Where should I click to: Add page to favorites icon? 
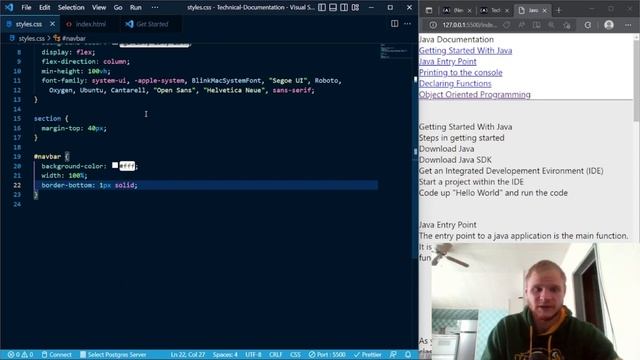click(x=567, y=25)
